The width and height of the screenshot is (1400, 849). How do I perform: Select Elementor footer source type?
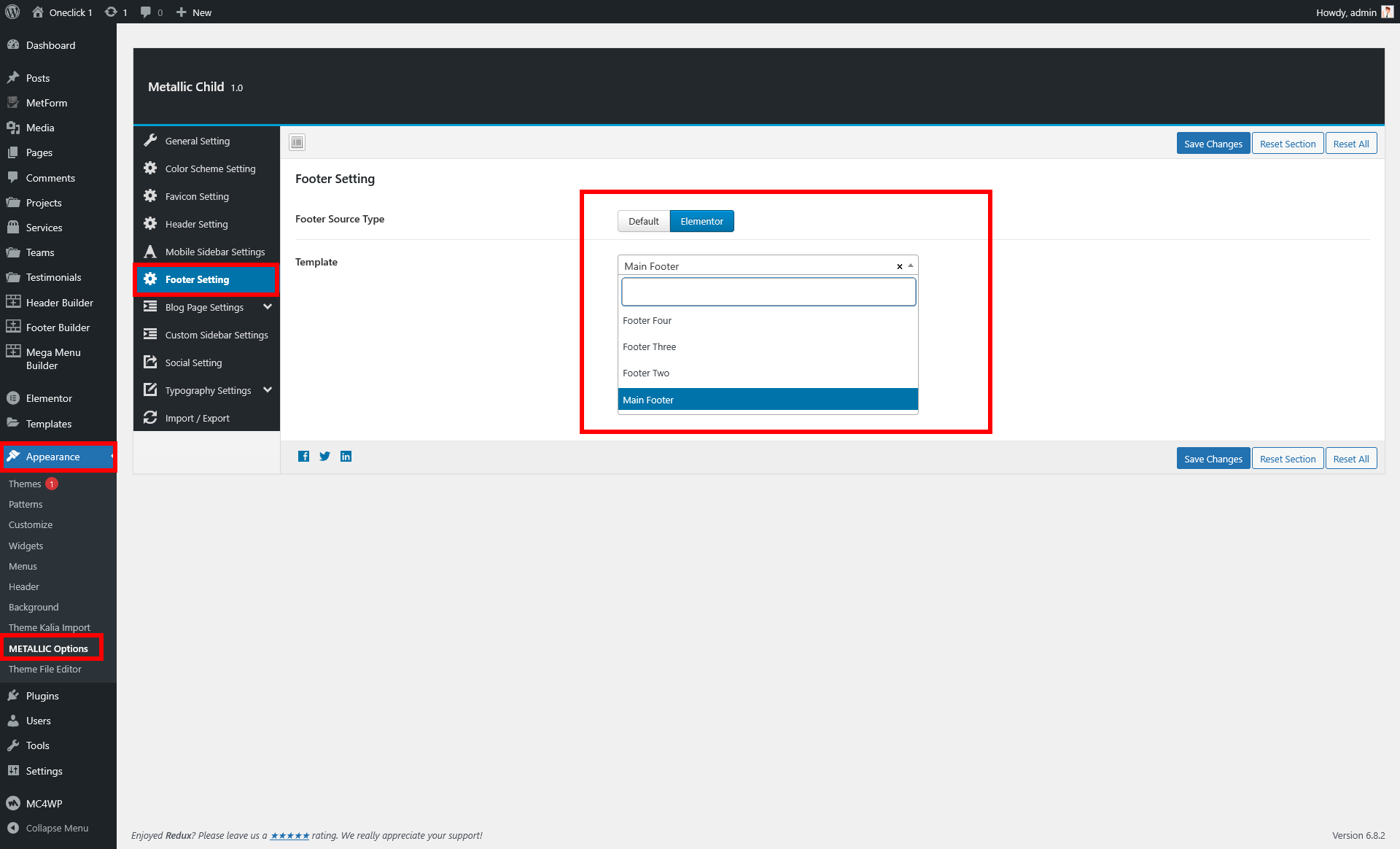pyautogui.click(x=701, y=221)
